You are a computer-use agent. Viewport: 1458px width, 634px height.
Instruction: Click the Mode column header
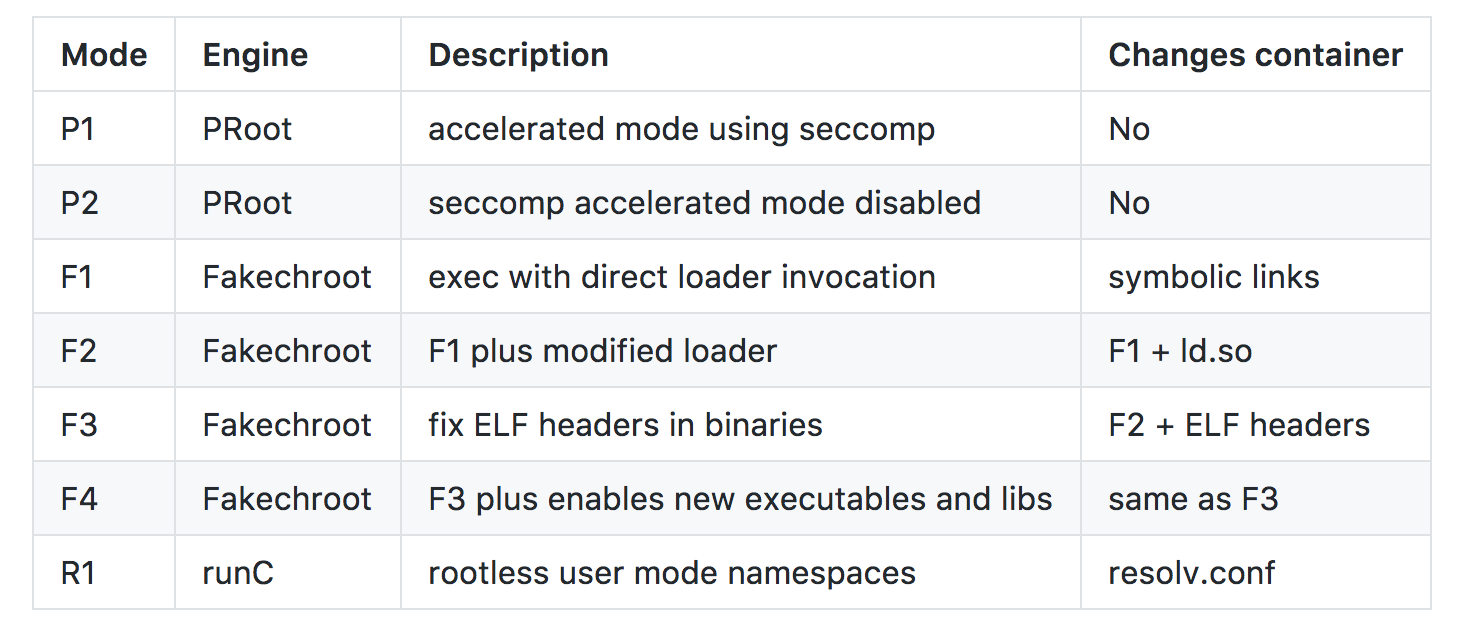[104, 55]
